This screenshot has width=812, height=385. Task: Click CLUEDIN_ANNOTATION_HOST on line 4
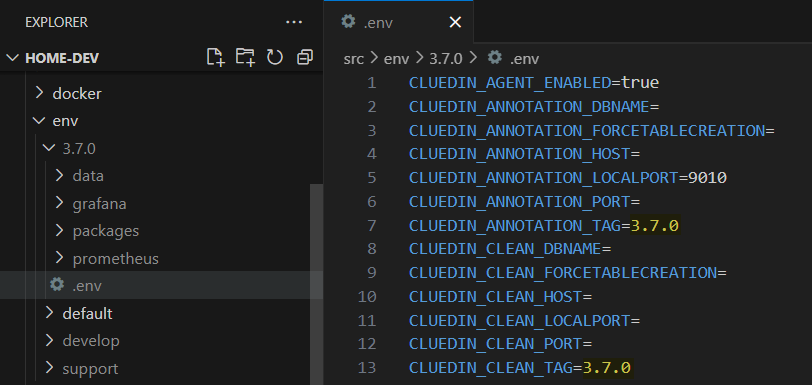(x=519, y=154)
